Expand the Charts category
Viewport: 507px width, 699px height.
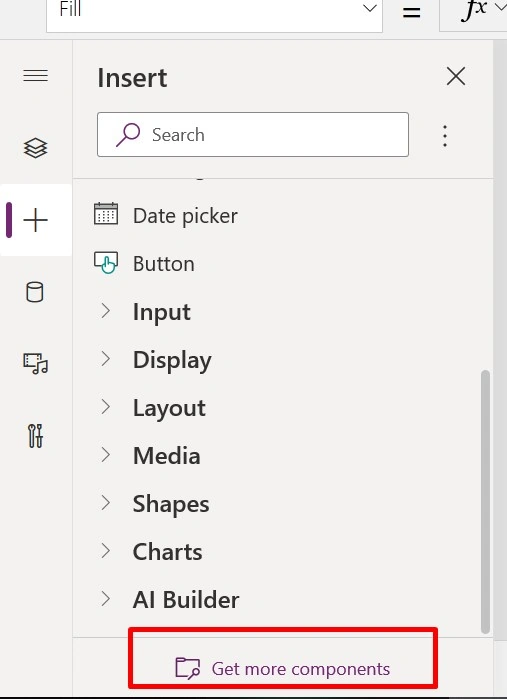[106, 551]
